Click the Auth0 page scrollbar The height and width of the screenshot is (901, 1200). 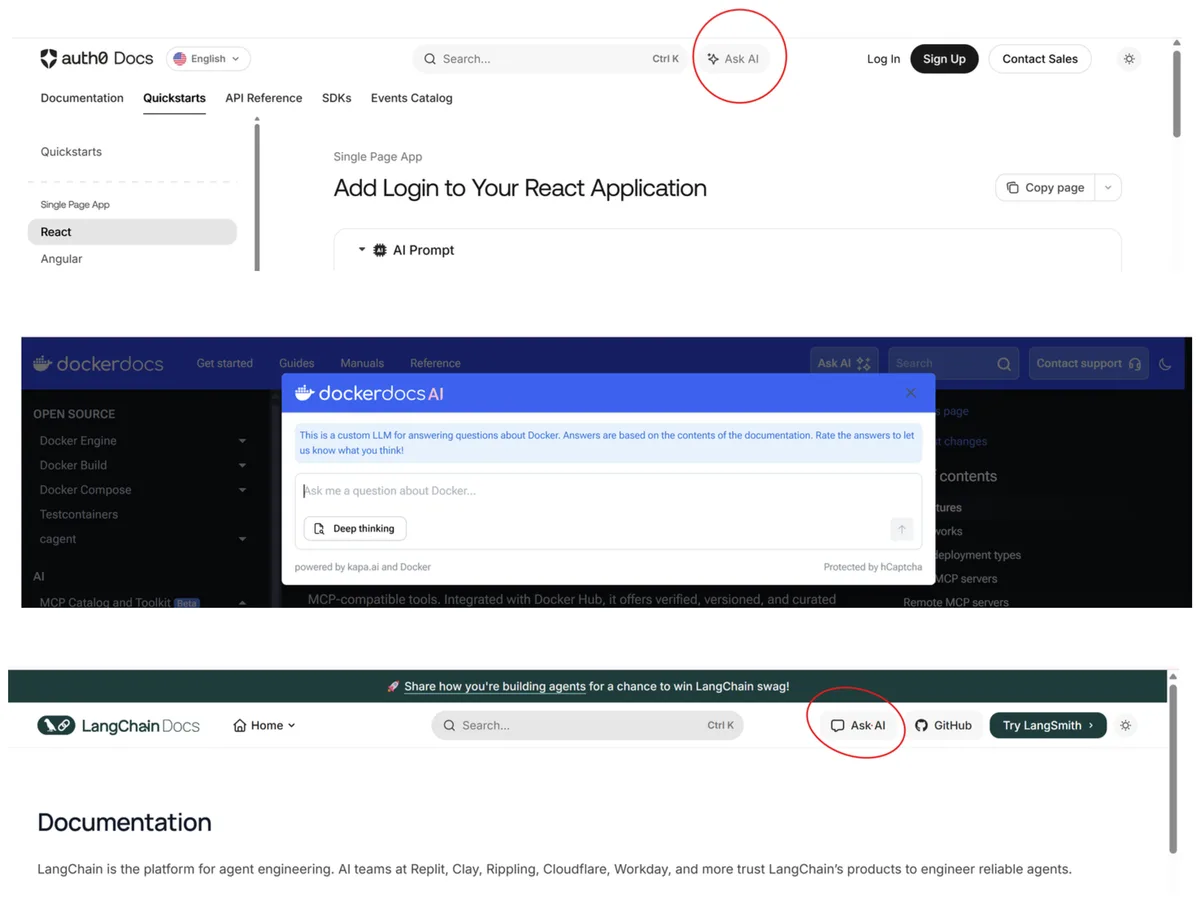click(x=1176, y=92)
